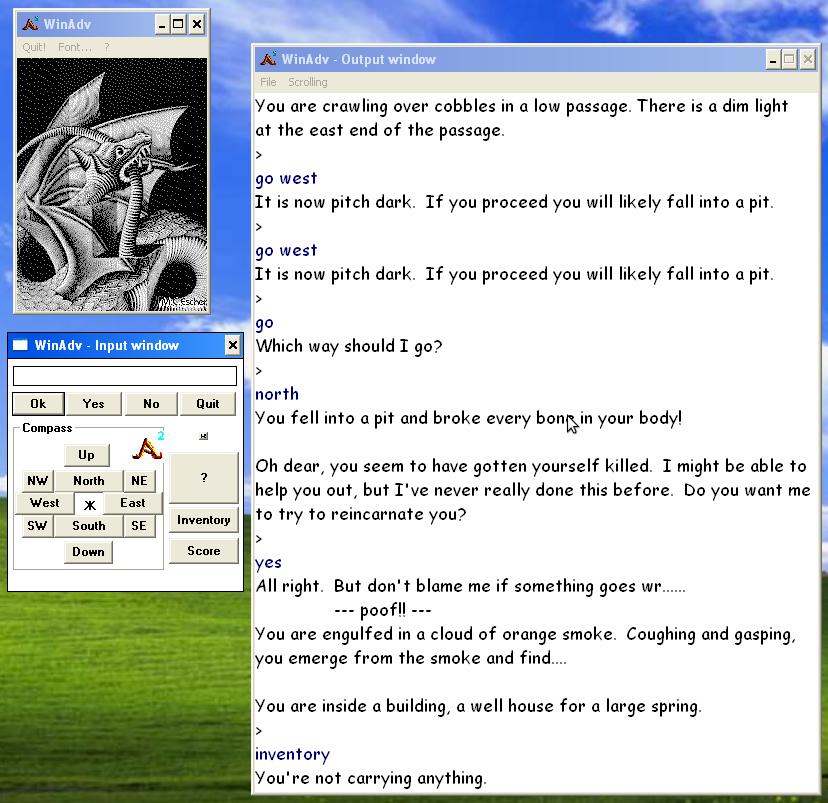Close the main WinAdv window
The height and width of the screenshot is (803, 828).
[196, 24]
